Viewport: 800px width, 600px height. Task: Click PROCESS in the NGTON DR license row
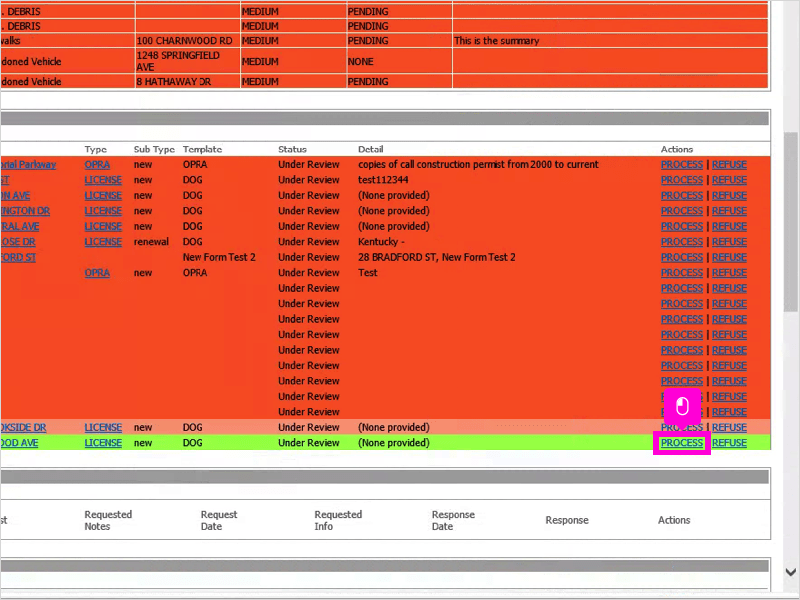pos(682,211)
